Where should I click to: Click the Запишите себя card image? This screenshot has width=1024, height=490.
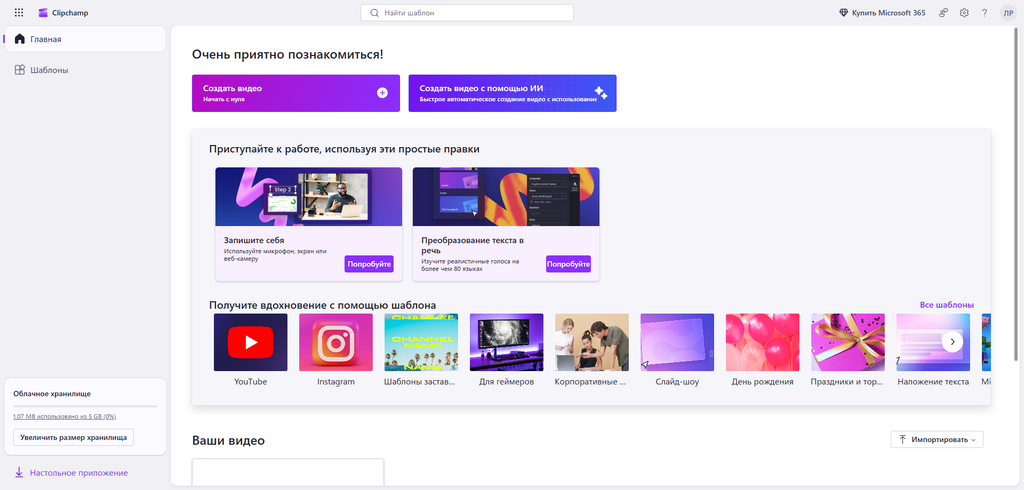click(309, 197)
